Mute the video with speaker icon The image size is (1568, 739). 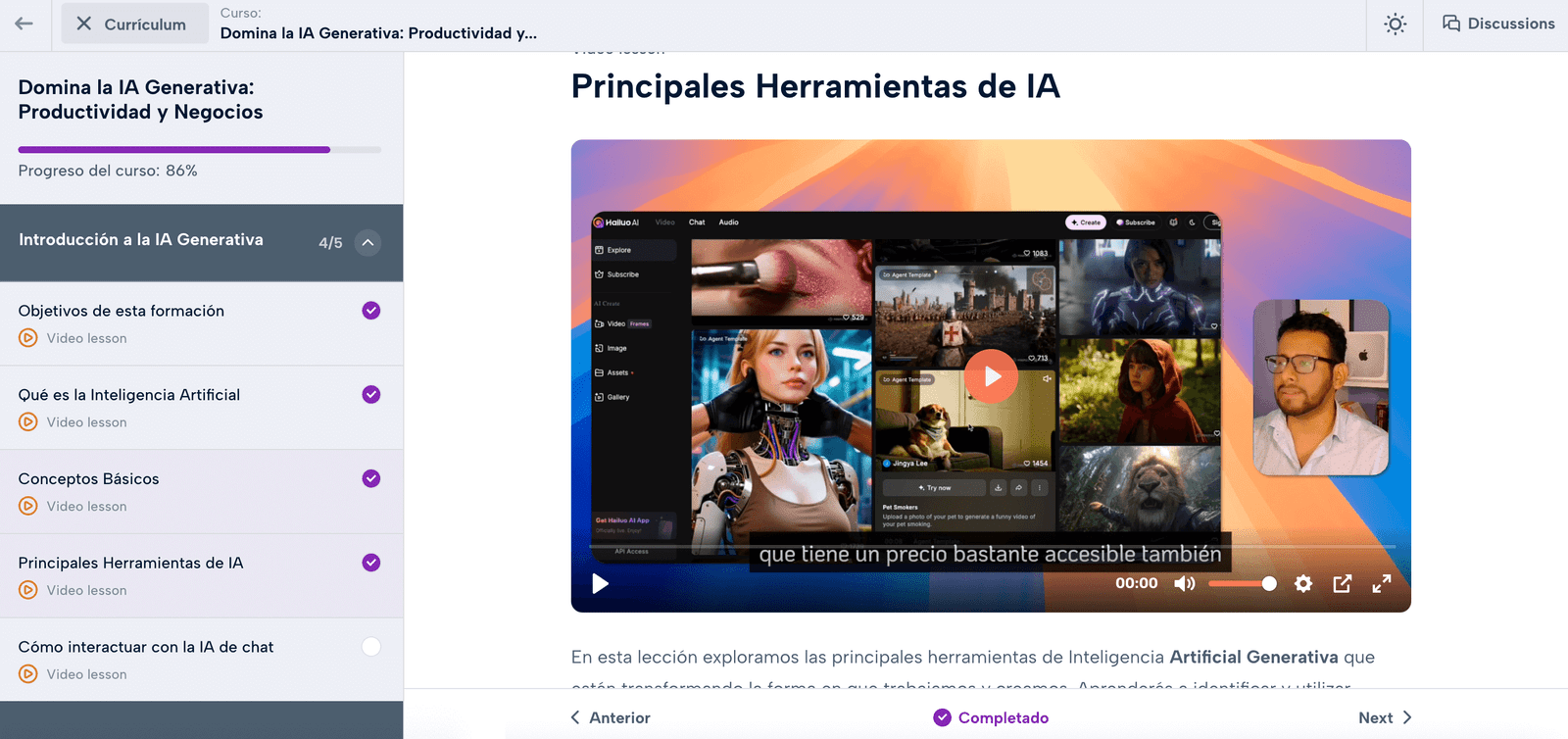click(x=1185, y=584)
